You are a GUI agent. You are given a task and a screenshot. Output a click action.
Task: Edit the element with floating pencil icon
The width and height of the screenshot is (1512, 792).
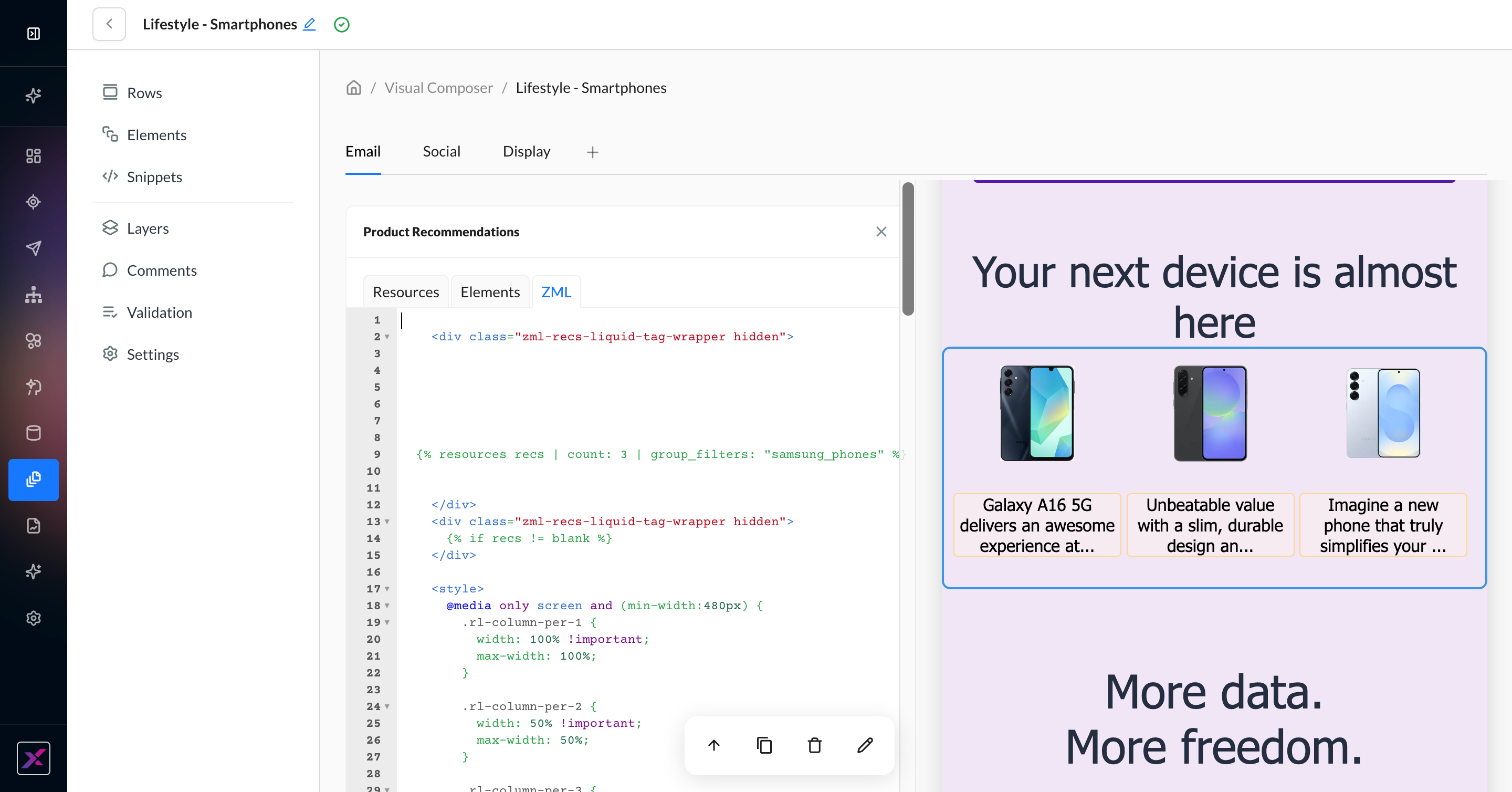[865, 746]
